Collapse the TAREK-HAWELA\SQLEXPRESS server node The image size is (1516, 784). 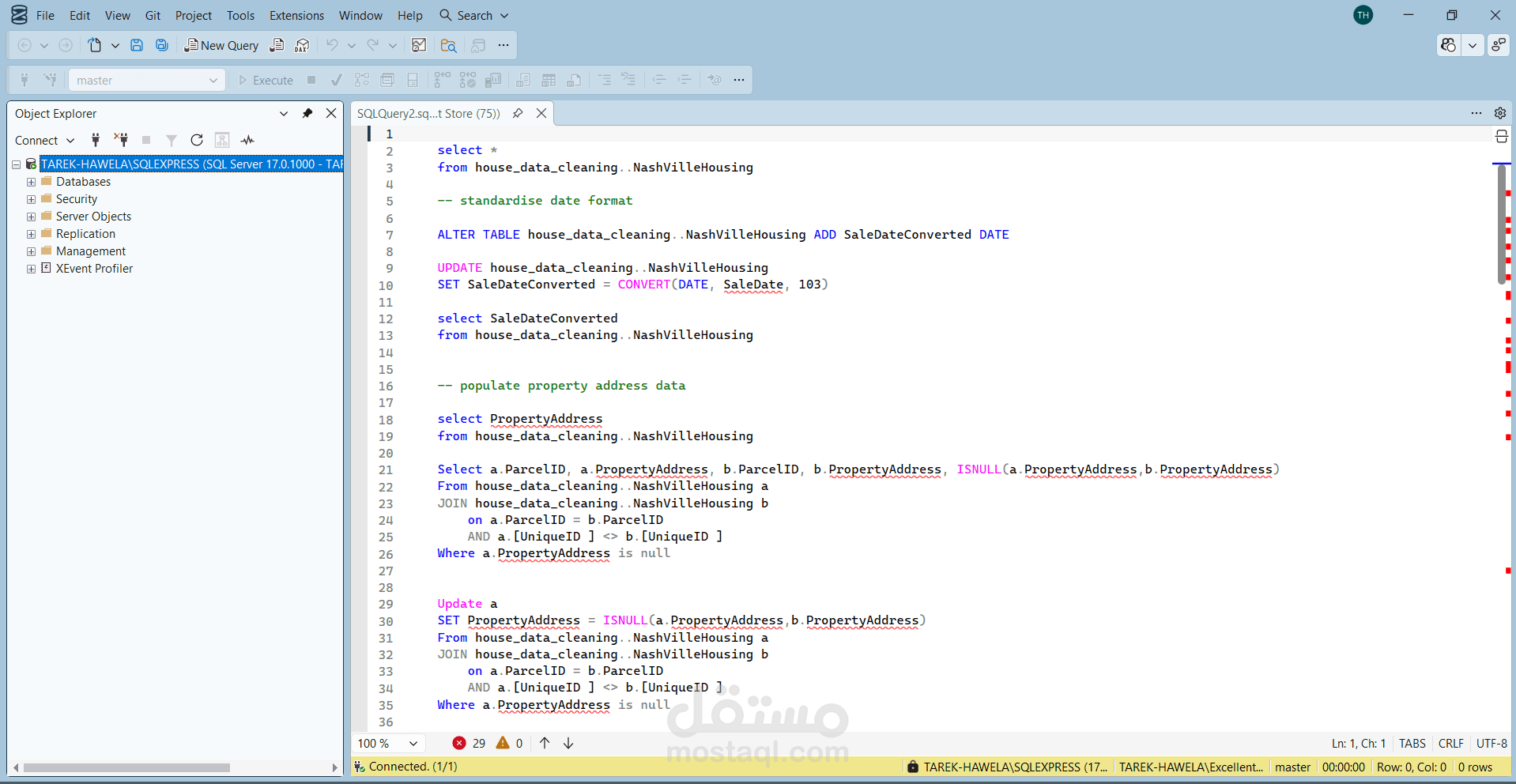pos(16,164)
